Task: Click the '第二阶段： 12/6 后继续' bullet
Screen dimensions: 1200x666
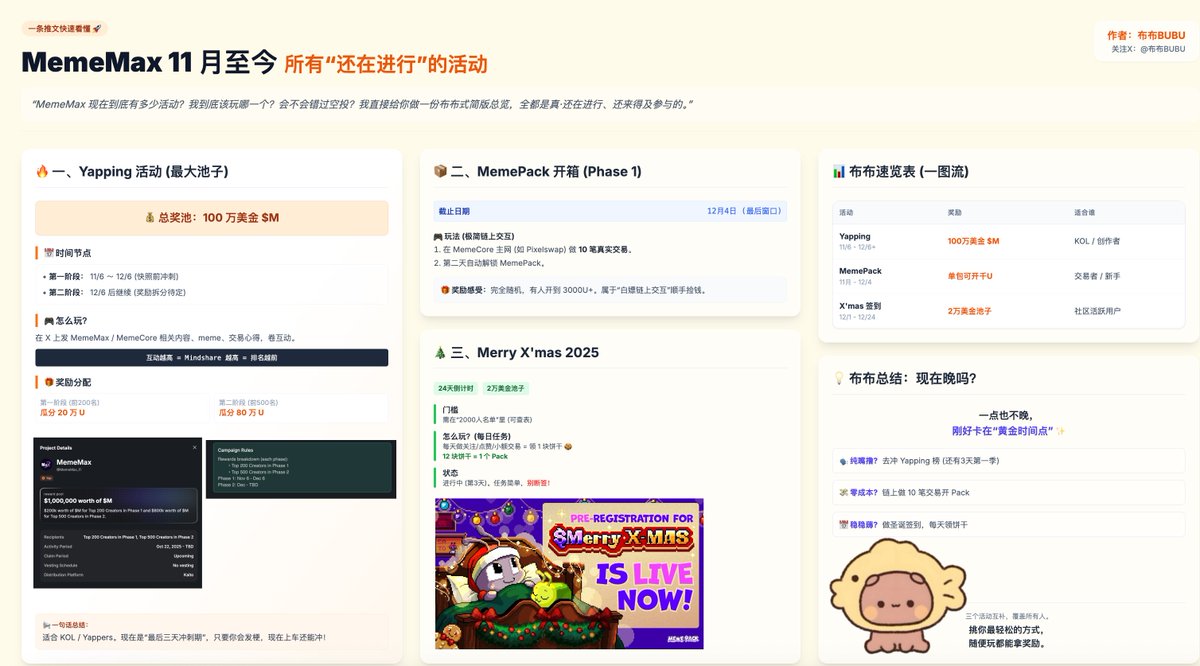Action: coord(116,292)
